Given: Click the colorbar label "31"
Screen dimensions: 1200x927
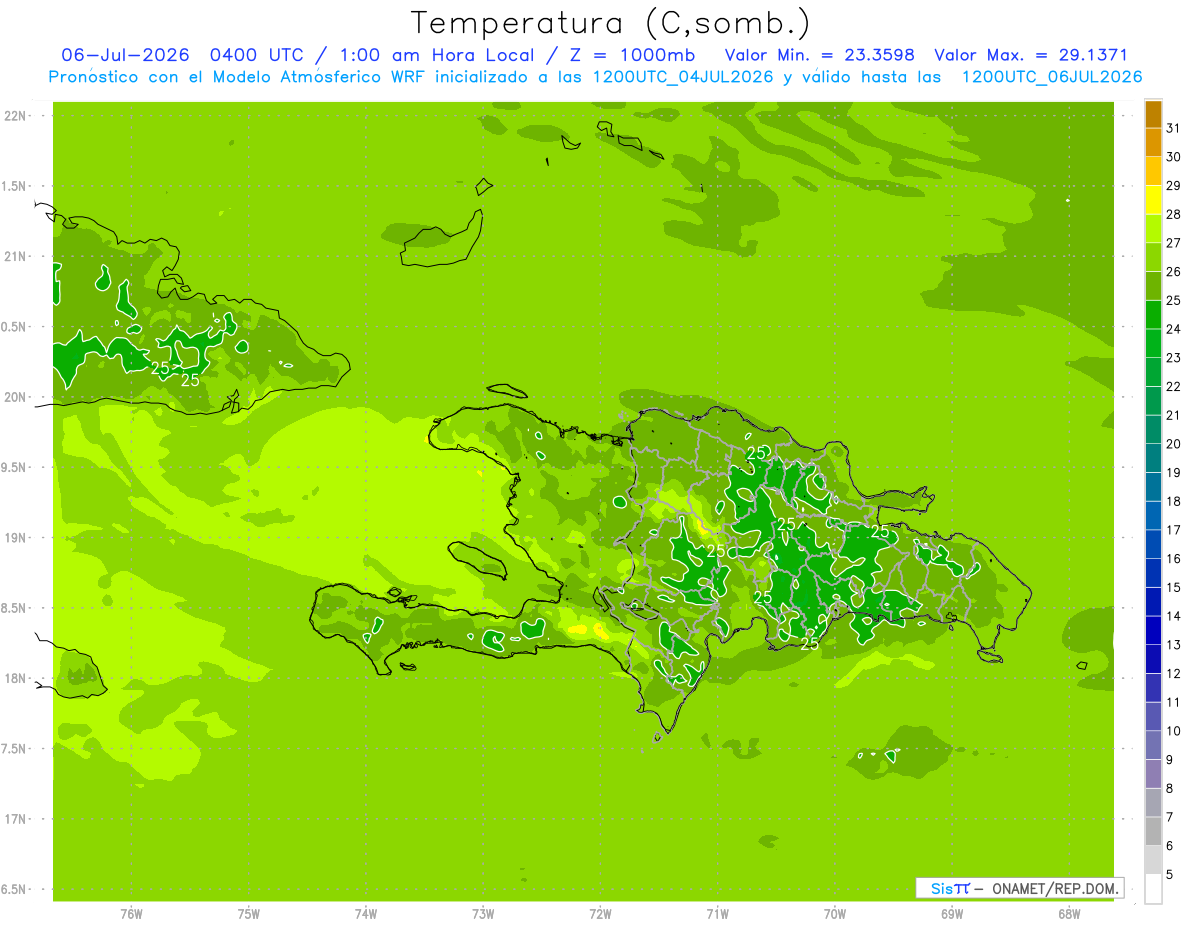Looking at the screenshot, I should (1173, 128).
